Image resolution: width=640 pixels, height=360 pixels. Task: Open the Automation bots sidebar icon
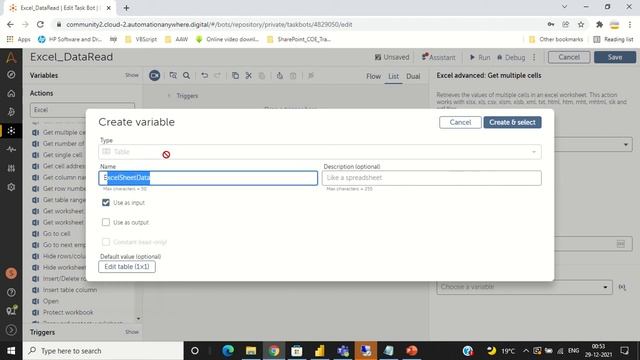tap(11, 131)
